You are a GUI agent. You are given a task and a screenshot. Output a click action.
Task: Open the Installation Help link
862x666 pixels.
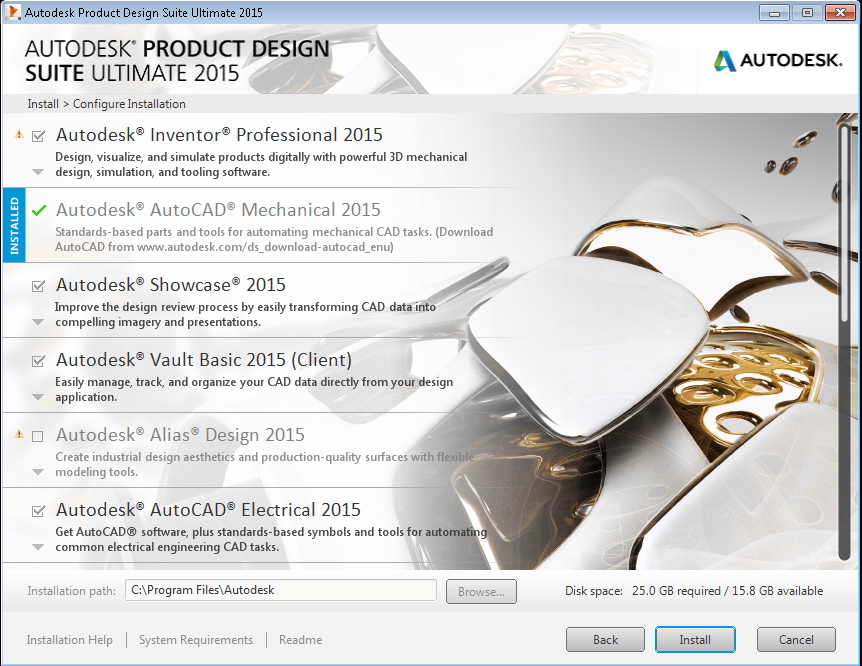click(x=70, y=640)
